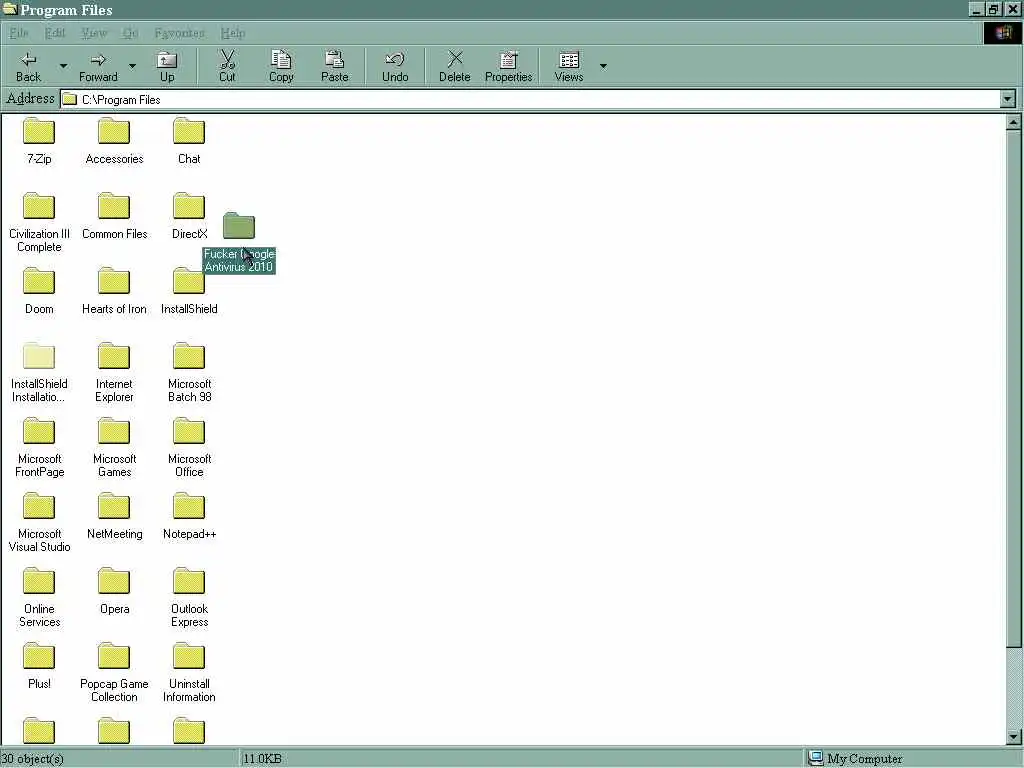Go back with the Back toolbar button
Image resolution: width=1024 pixels, height=768 pixels.
(28, 67)
